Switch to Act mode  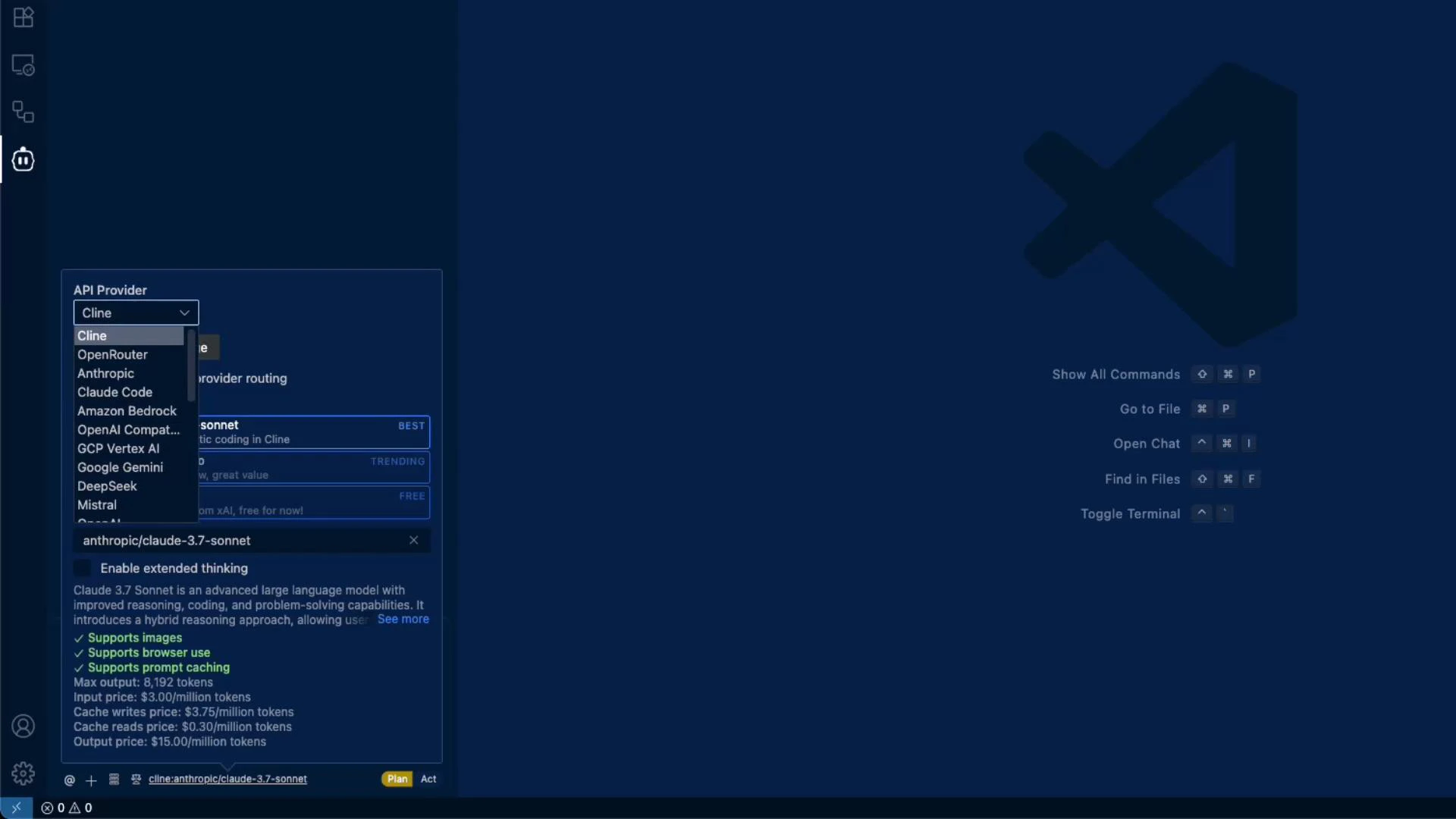[428, 779]
